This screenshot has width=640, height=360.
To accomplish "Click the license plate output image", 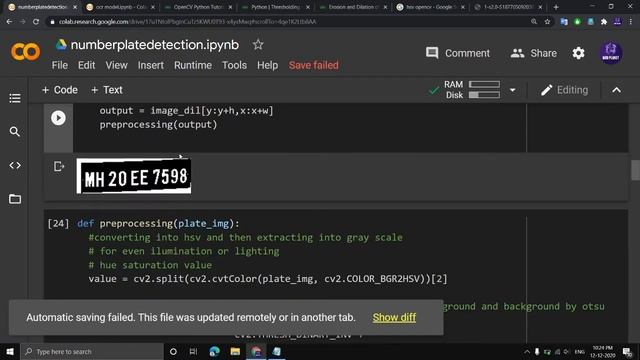I will [x=133, y=176].
